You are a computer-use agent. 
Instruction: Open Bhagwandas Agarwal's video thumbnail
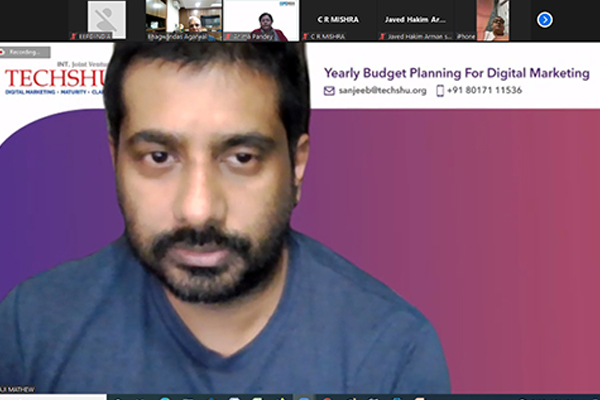[x=184, y=20]
